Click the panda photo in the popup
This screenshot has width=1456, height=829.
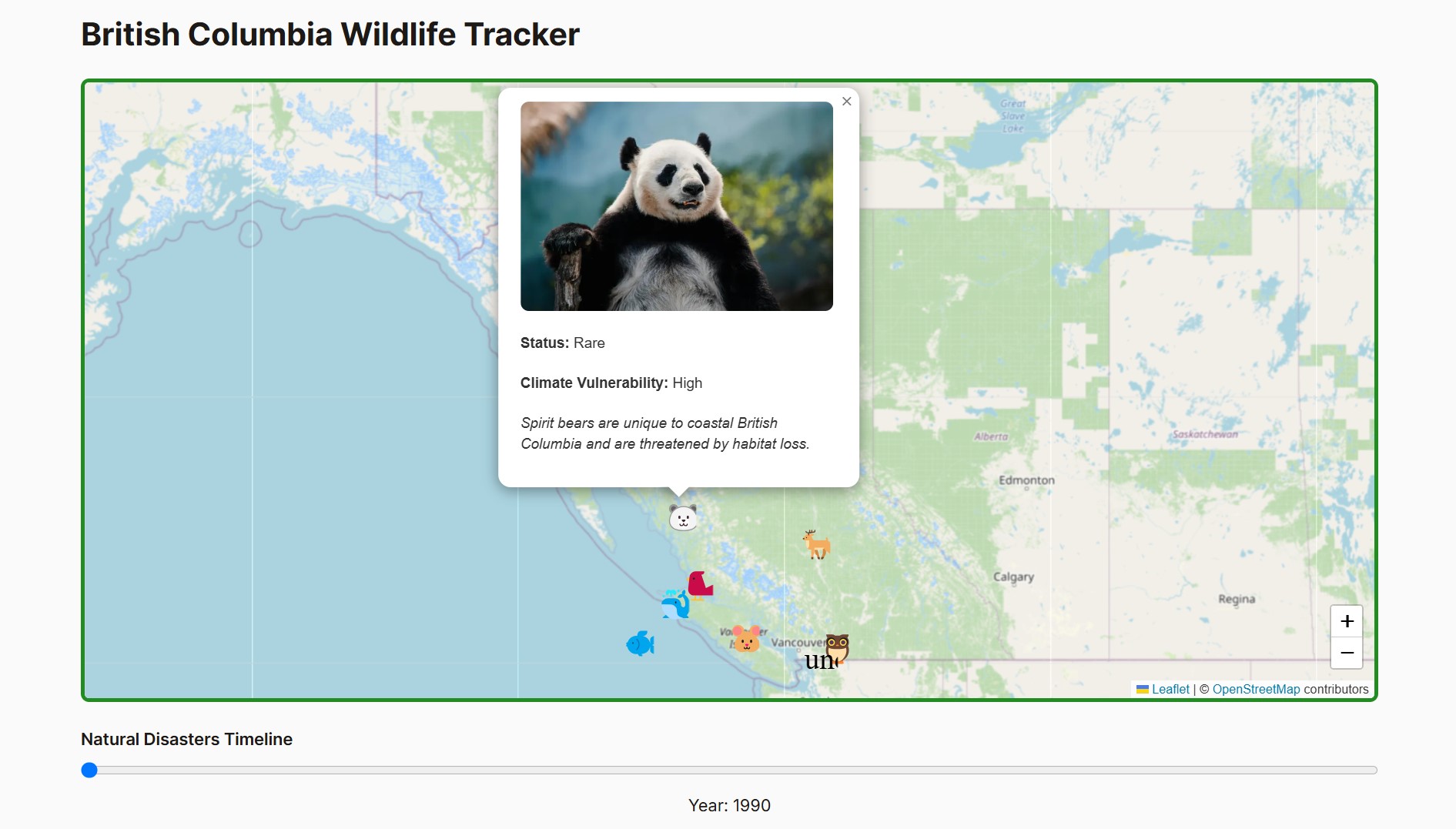point(676,206)
